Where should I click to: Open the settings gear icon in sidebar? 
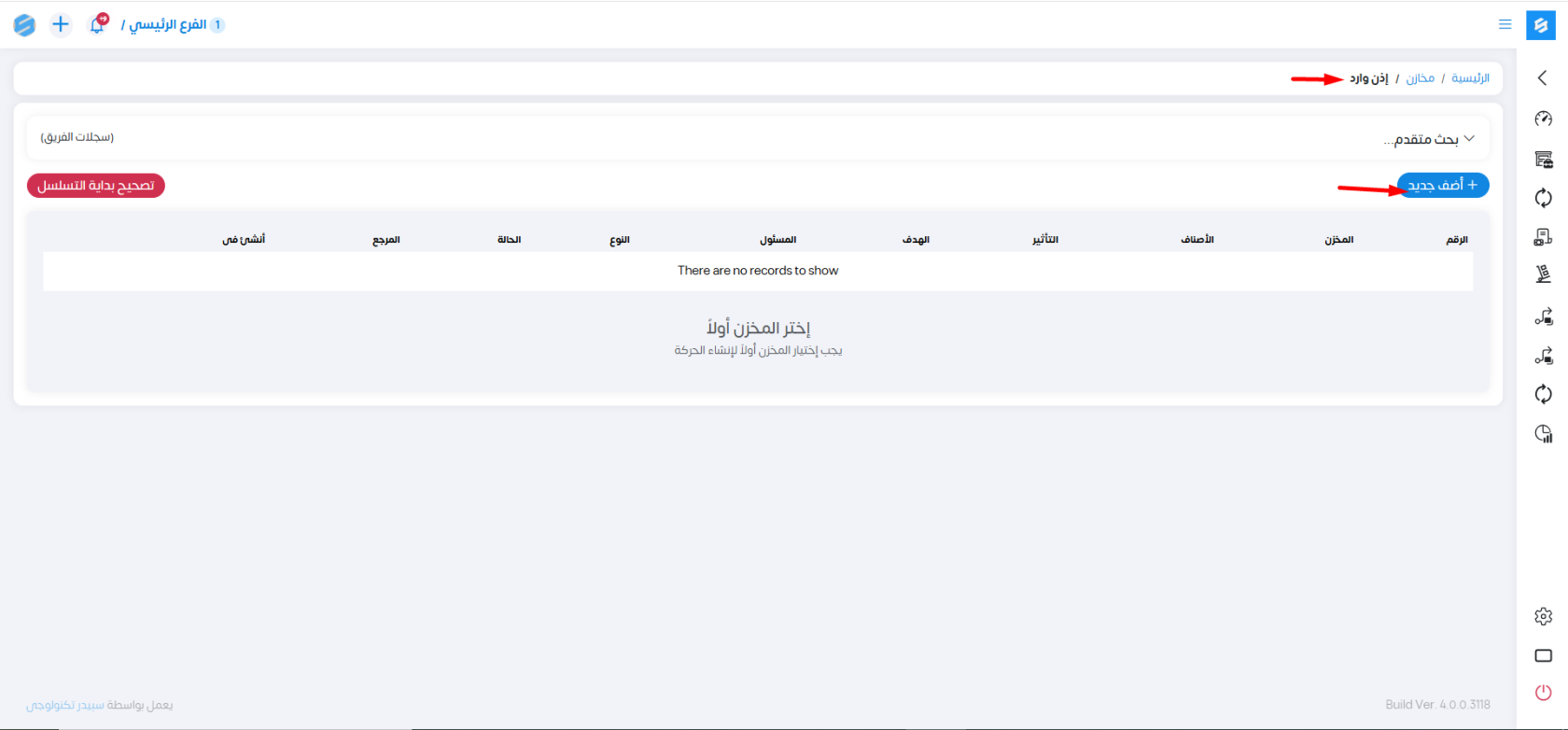point(1543,616)
